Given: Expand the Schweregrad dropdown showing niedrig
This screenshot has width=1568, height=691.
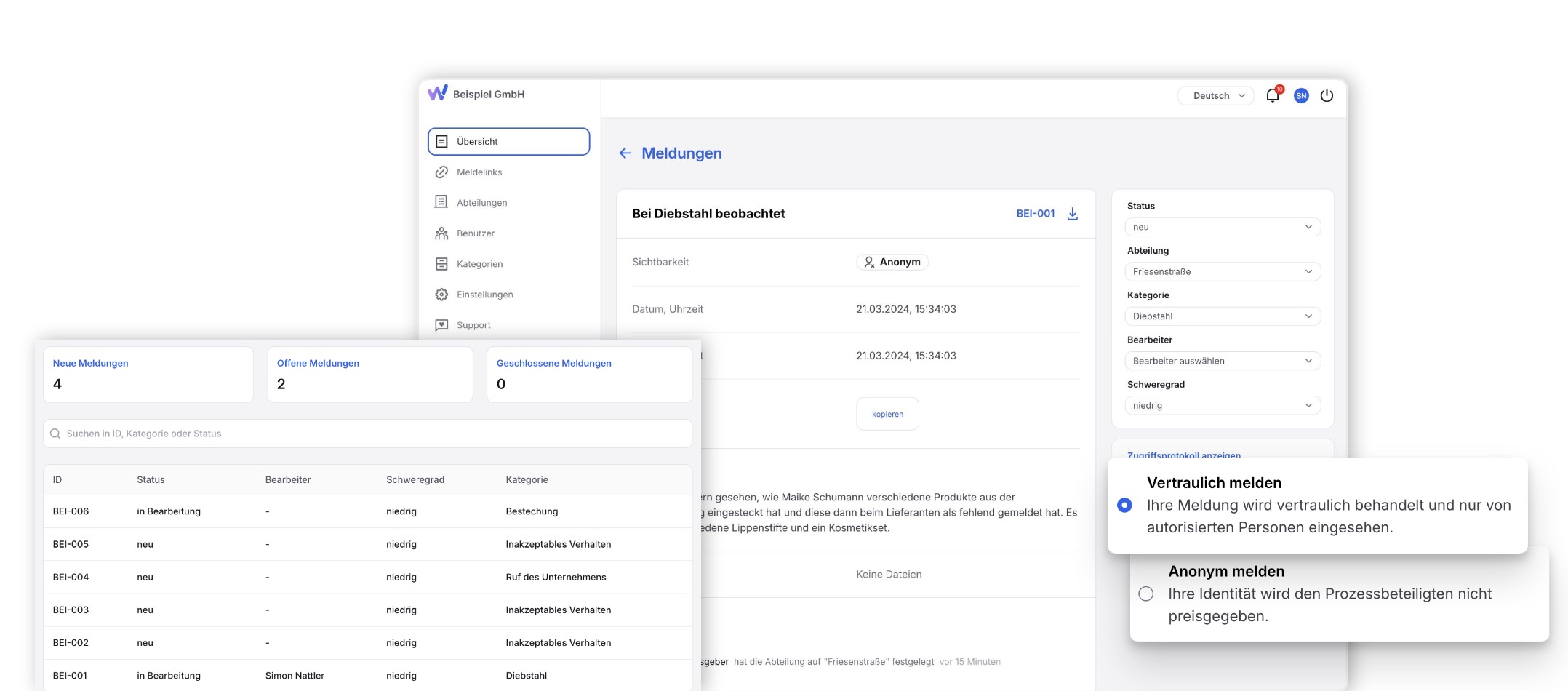Looking at the screenshot, I should 1222,406.
